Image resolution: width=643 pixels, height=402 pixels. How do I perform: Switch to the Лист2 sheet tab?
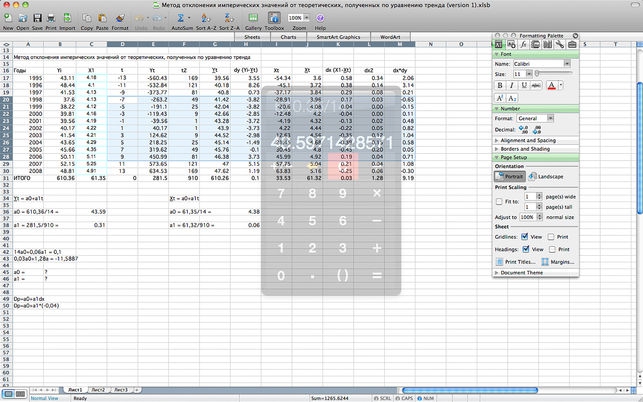[x=98, y=390]
